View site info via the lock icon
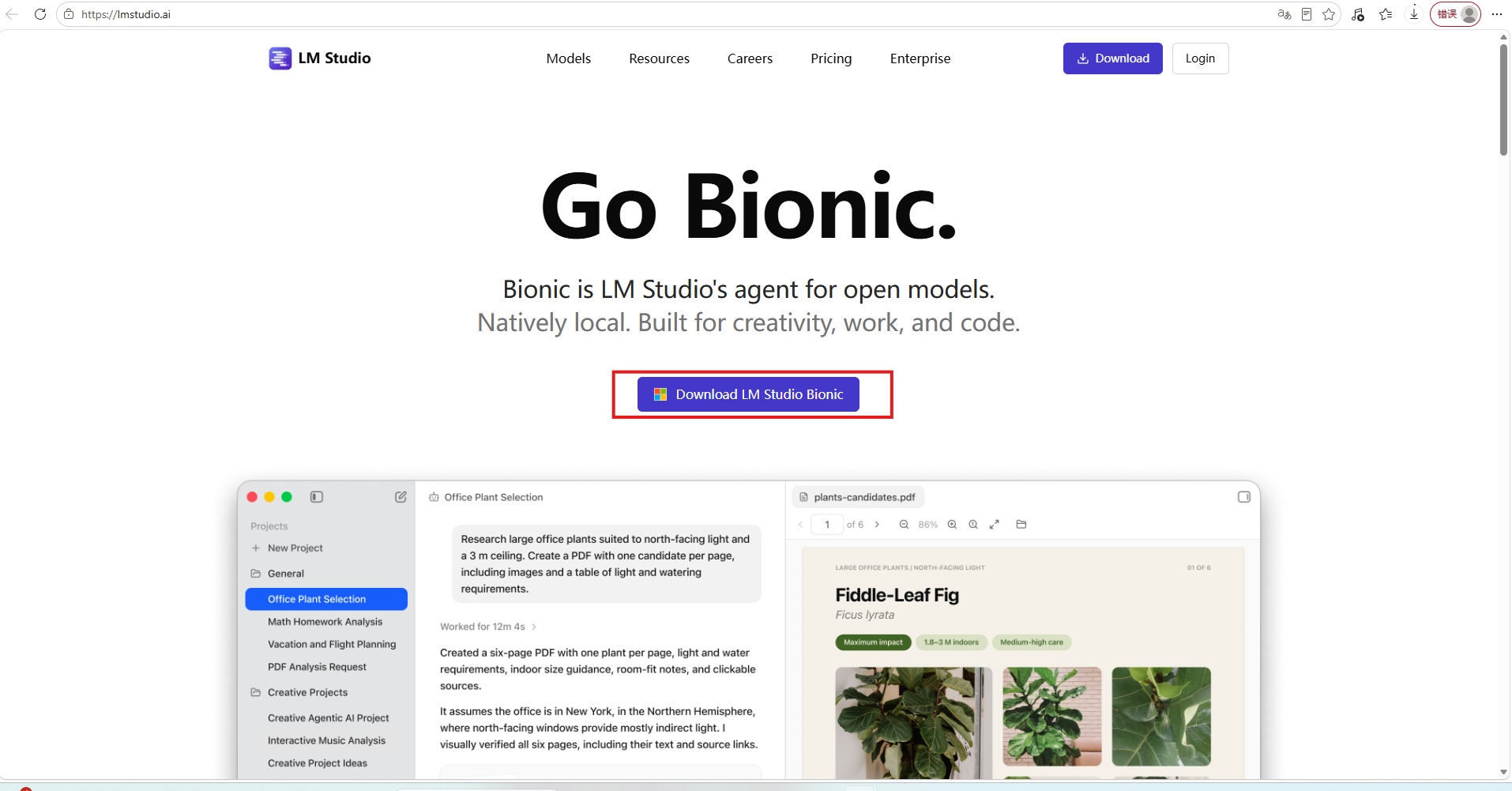Viewport: 1512px width, 791px height. tap(69, 14)
